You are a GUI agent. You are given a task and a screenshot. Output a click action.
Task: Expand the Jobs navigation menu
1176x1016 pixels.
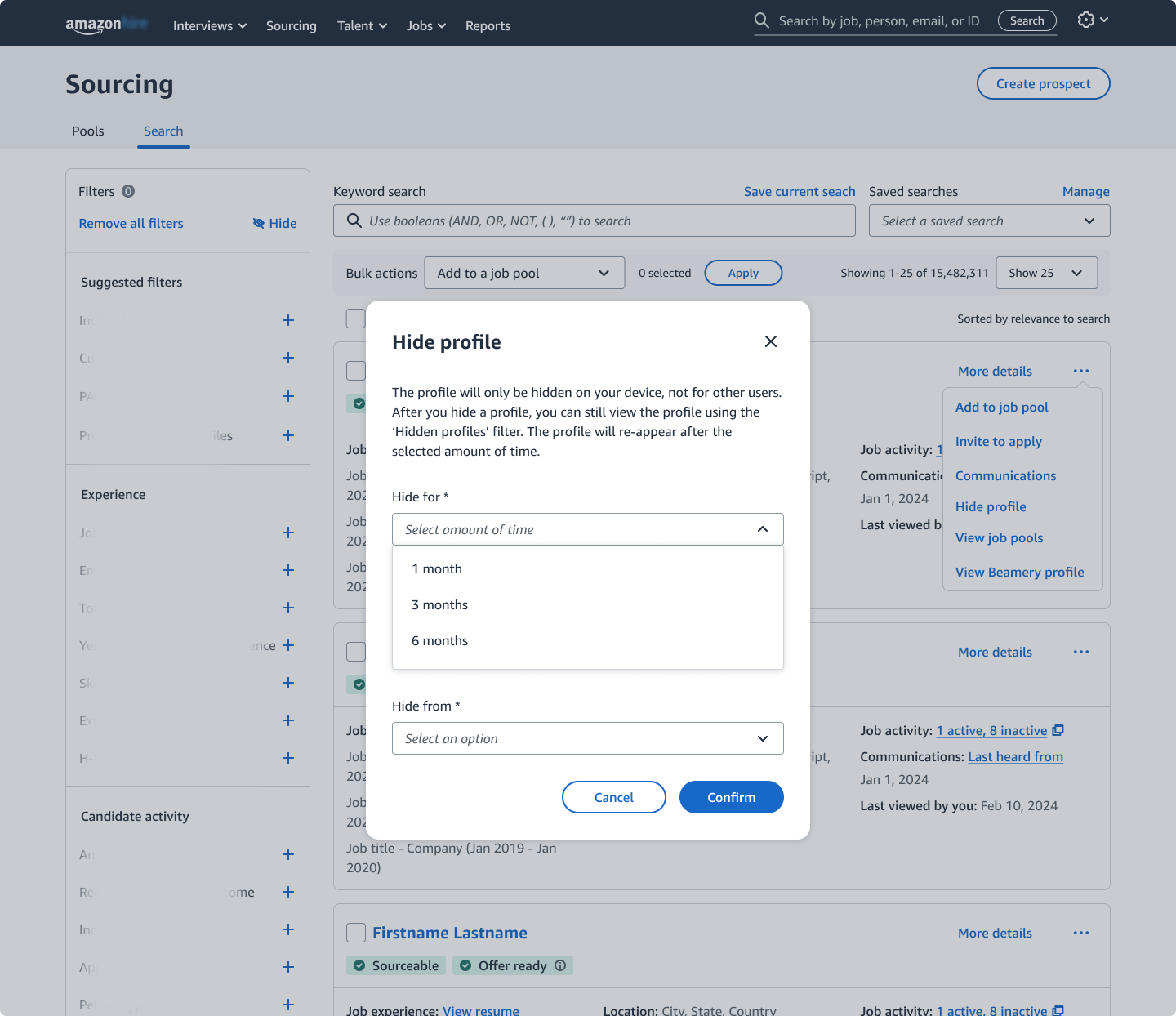pos(426,25)
